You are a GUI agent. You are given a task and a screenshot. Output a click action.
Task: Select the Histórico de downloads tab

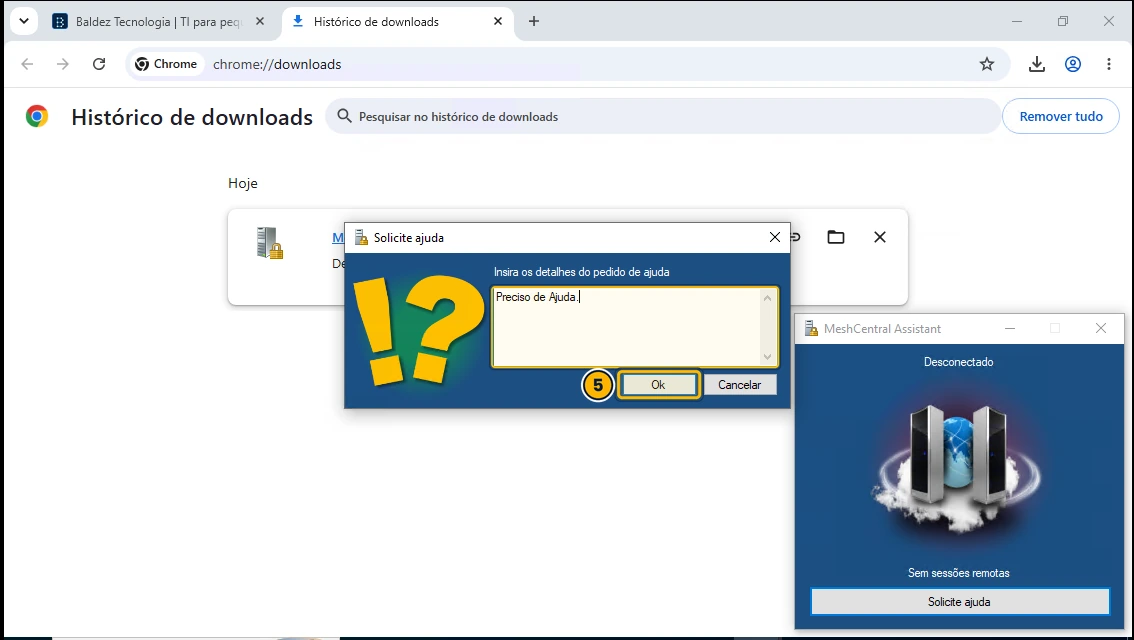[396, 22]
